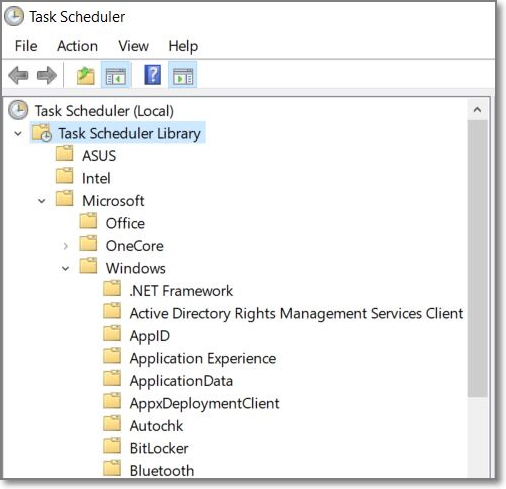
Task: Click the scrollbar up arrow
Action: pos(478,110)
